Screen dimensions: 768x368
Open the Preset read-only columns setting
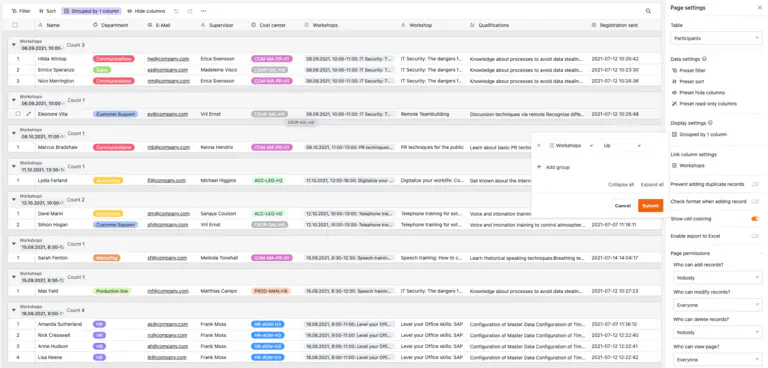704,104
